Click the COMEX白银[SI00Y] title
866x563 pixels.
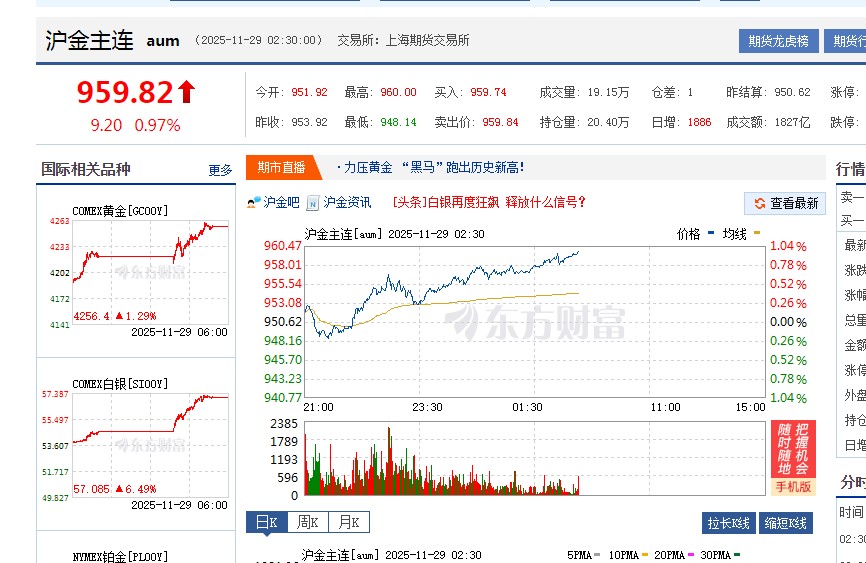pos(120,384)
